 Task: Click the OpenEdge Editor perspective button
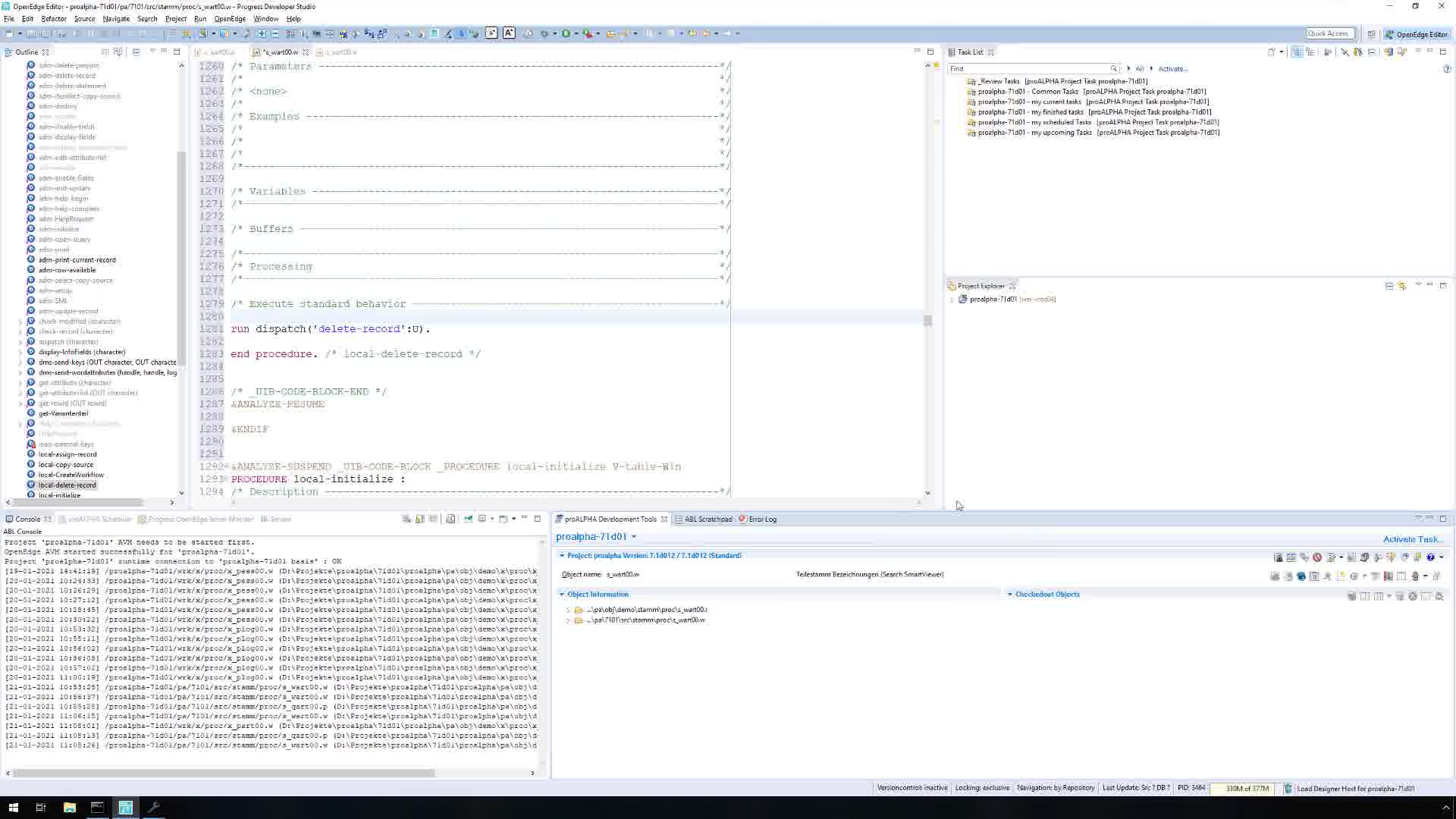tap(1417, 34)
